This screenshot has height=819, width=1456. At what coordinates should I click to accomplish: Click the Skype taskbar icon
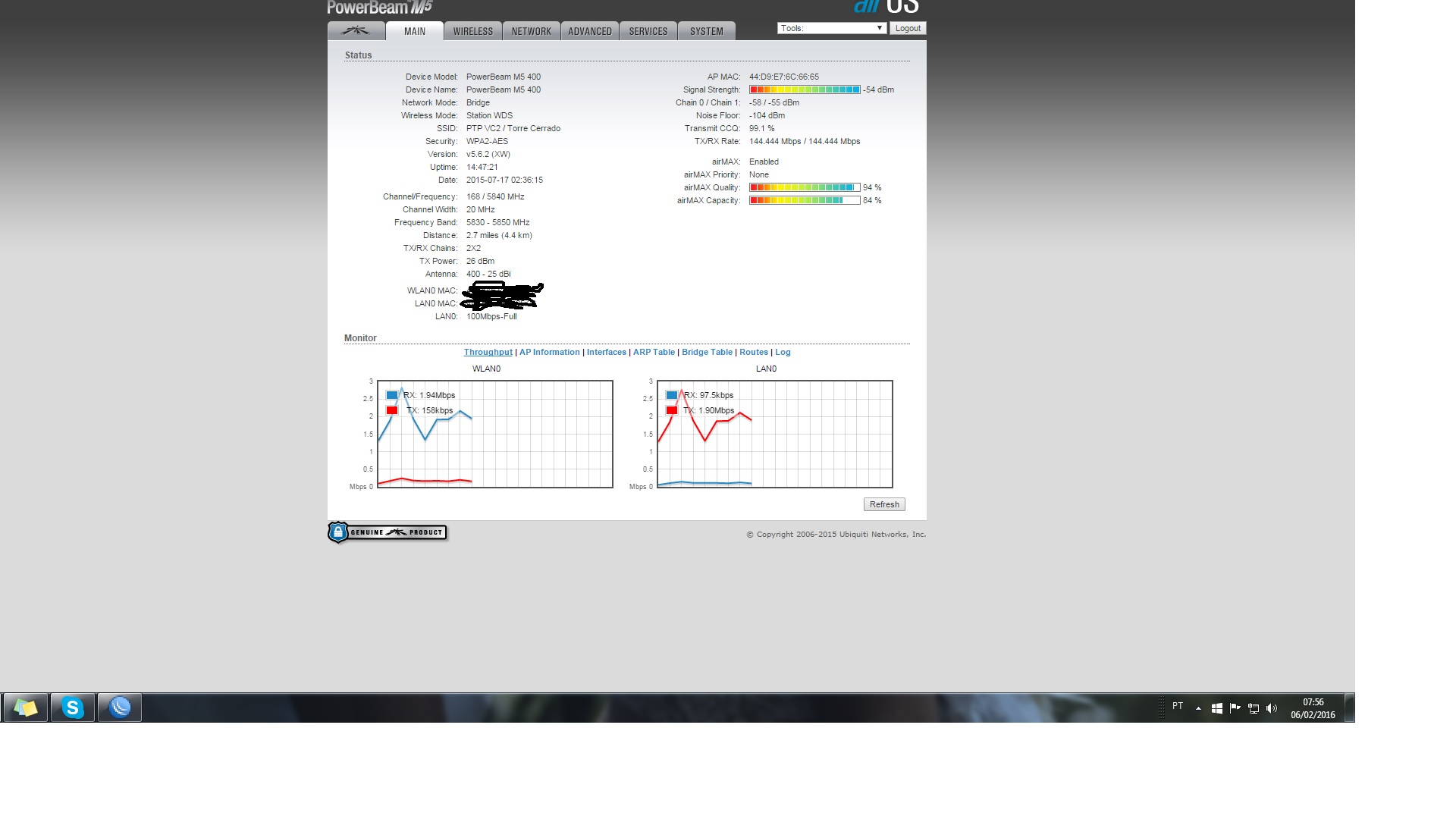73,708
